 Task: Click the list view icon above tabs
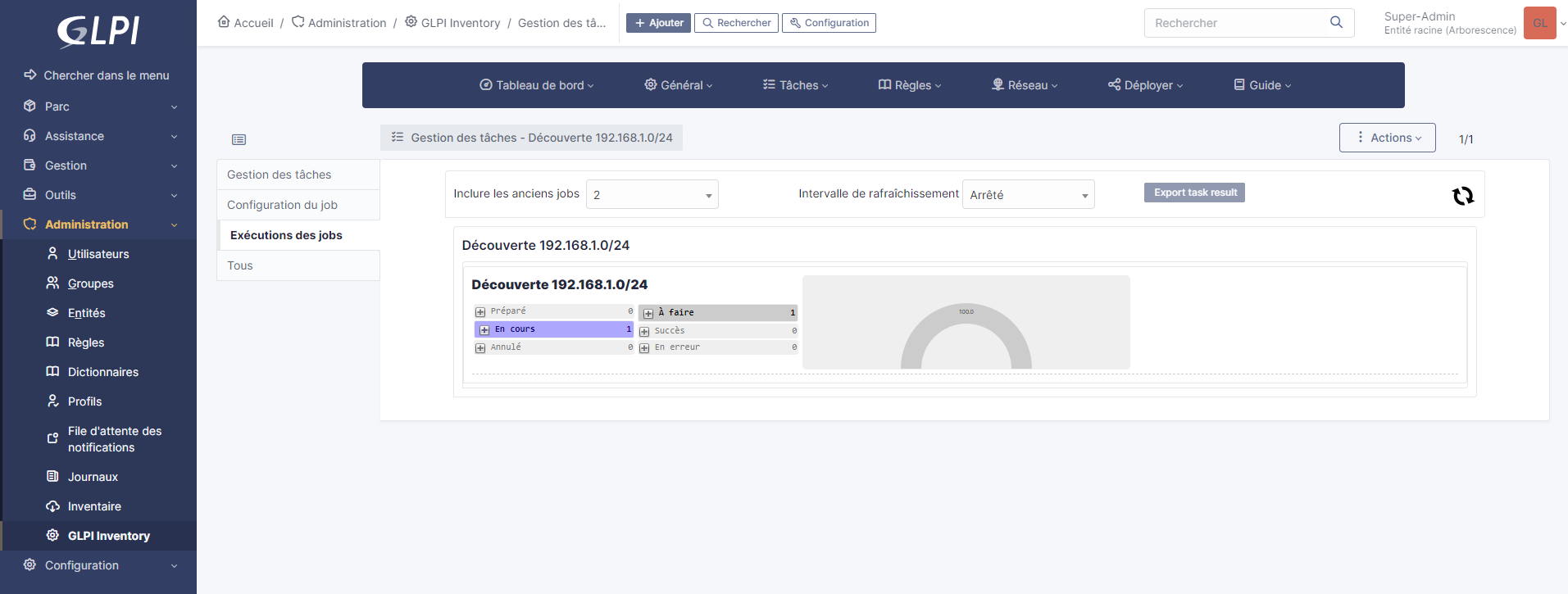point(239,139)
